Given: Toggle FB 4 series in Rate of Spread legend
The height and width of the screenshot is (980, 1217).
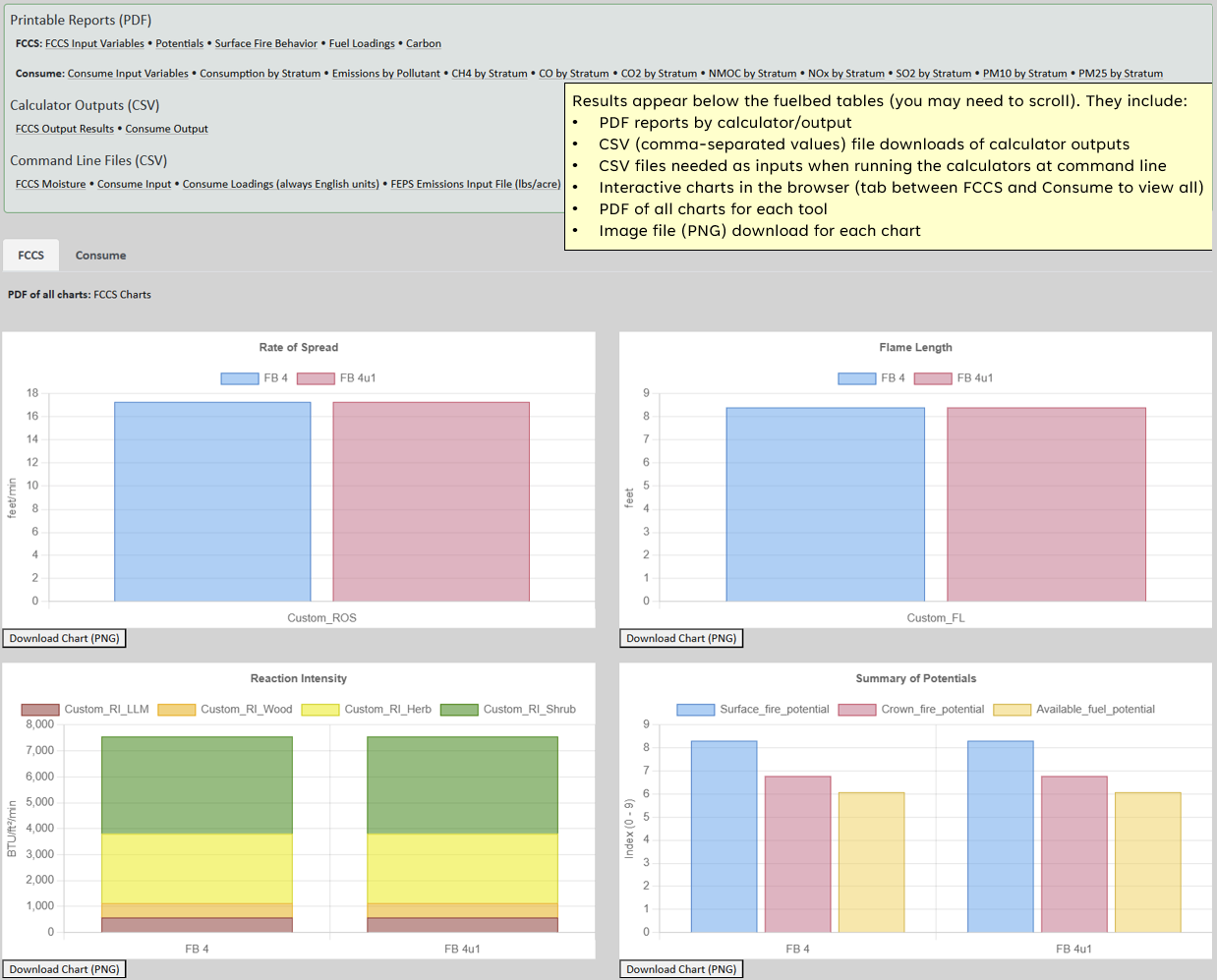Looking at the screenshot, I should tap(253, 377).
